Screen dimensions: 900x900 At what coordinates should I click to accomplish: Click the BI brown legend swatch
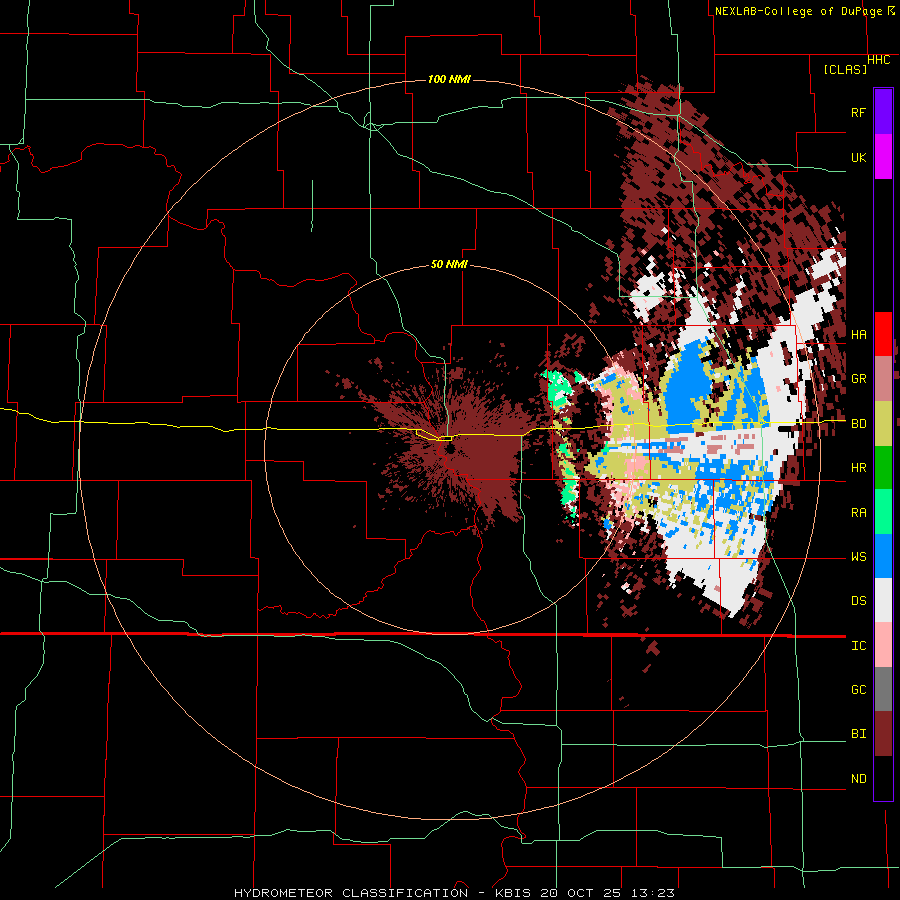point(883,734)
